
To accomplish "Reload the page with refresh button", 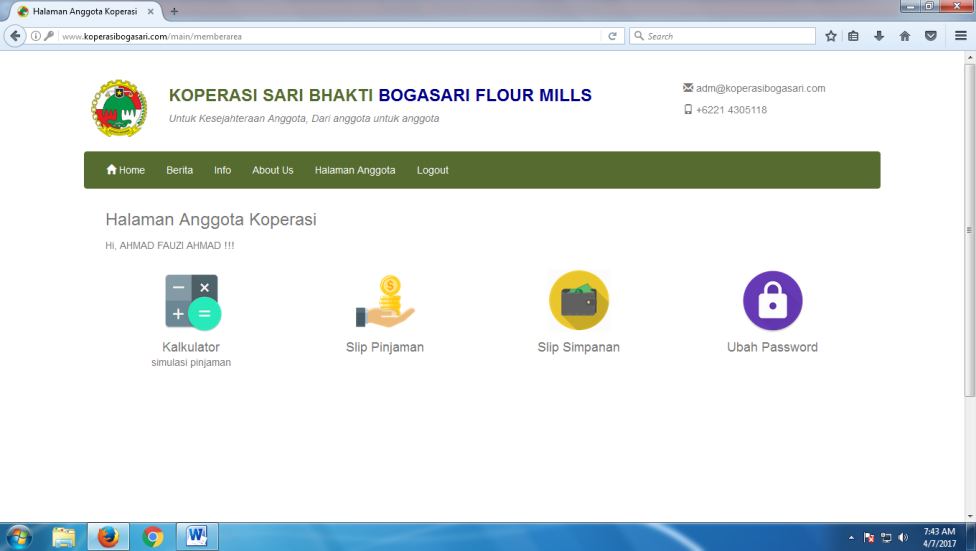I will pyautogui.click(x=612, y=36).
